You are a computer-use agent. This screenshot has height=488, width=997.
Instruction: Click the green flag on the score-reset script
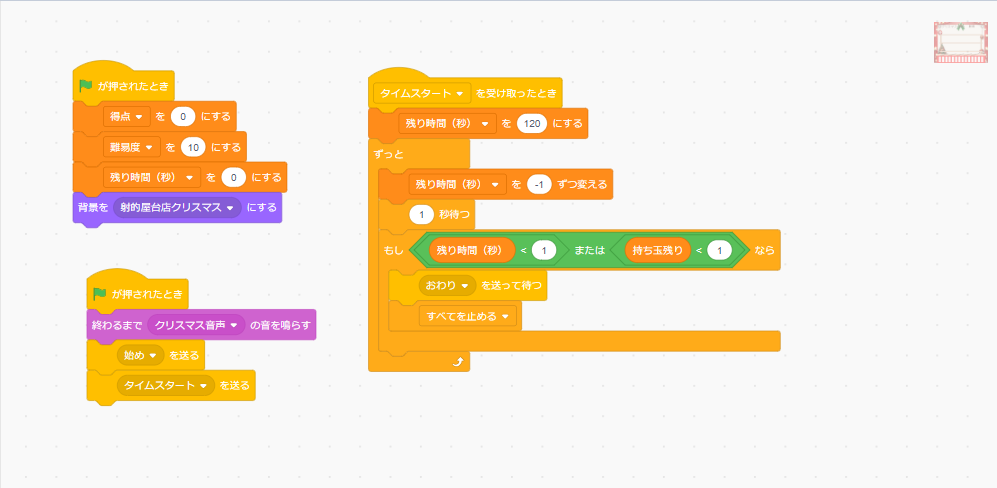(x=86, y=87)
